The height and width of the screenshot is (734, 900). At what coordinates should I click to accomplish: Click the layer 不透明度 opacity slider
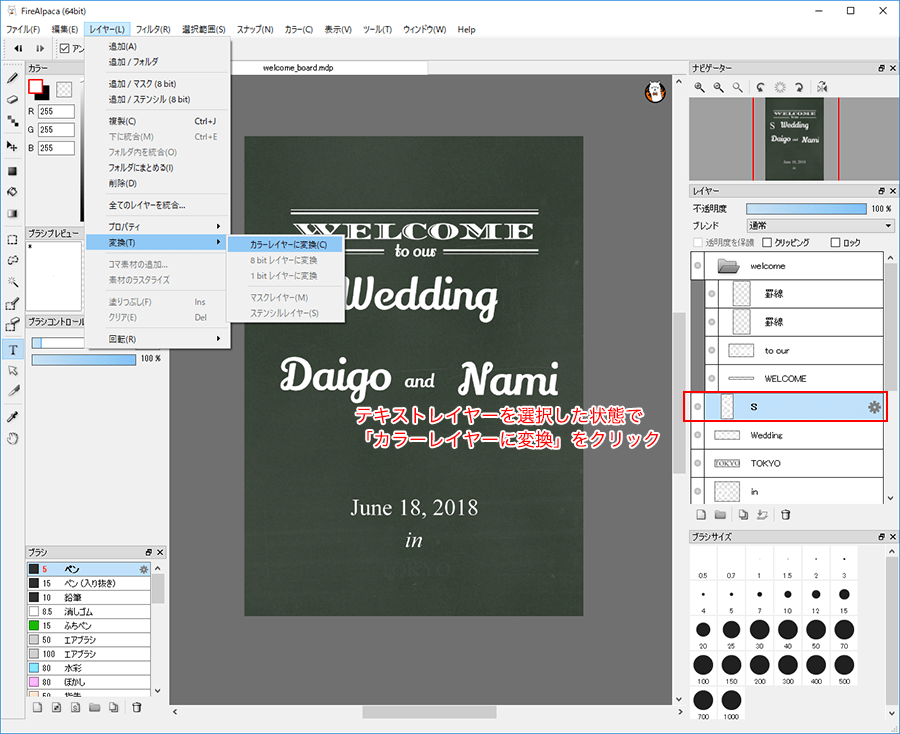point(805,209)
